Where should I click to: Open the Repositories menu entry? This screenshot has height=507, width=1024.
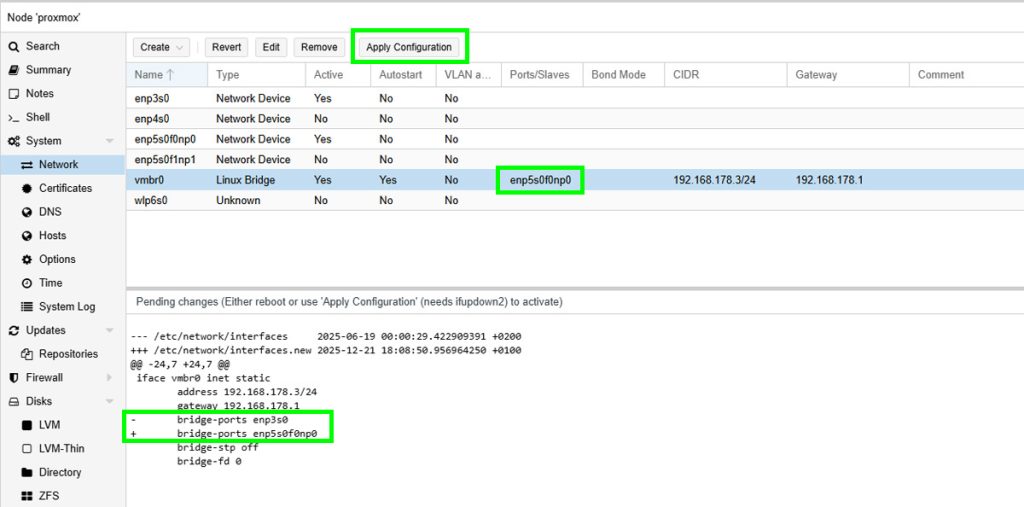[x=68, y=354]
